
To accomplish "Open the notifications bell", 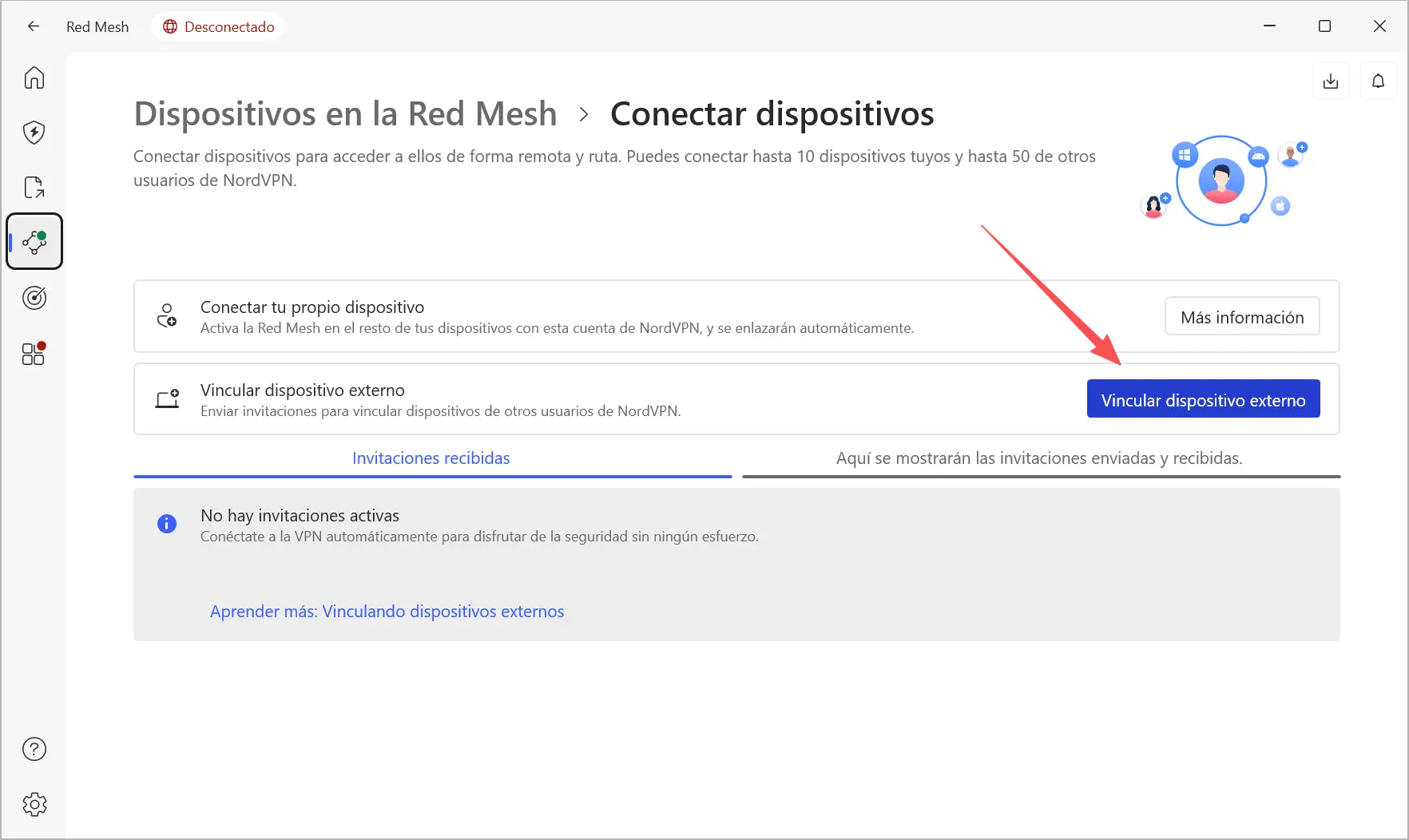I will [x=1378, y=81].
